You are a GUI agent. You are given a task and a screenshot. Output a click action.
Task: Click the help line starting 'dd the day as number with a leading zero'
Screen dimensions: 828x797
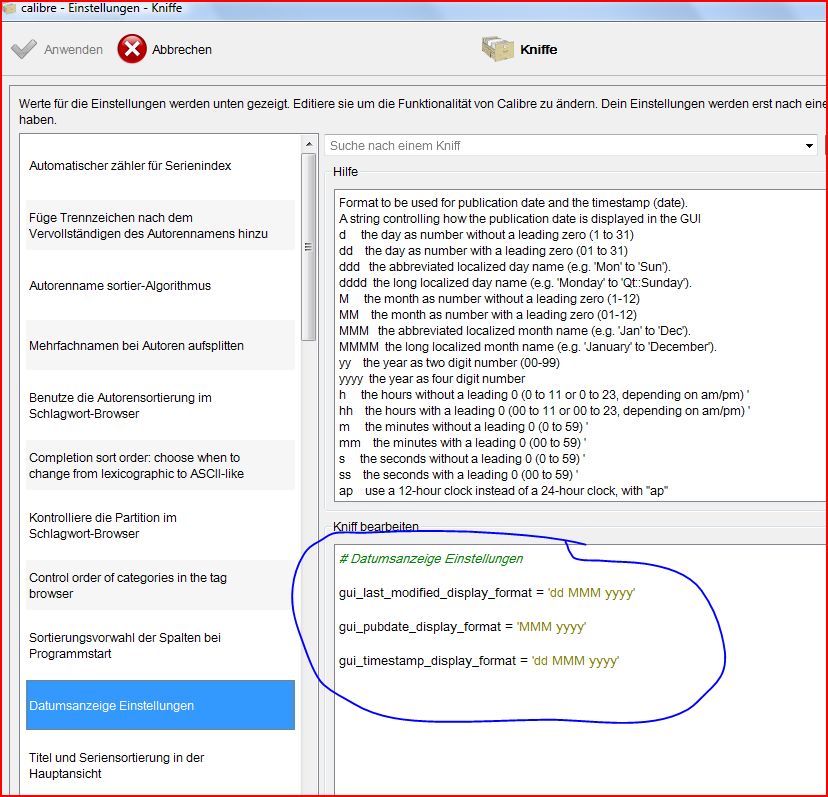click(483, 251)
